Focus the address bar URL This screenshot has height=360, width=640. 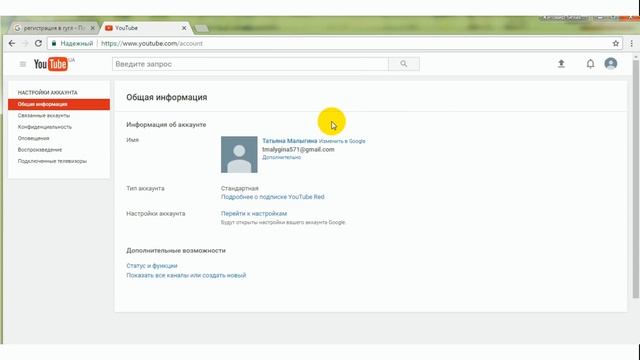tap(152, 43)
